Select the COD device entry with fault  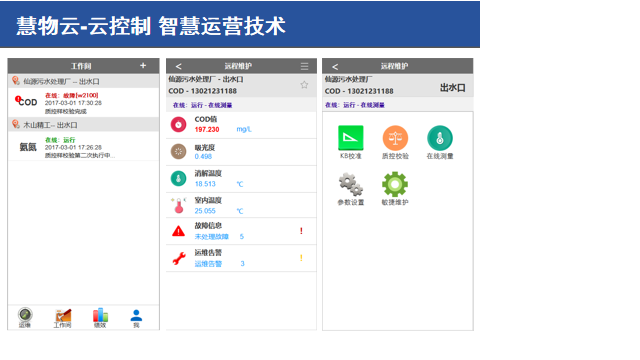point(83,102)
